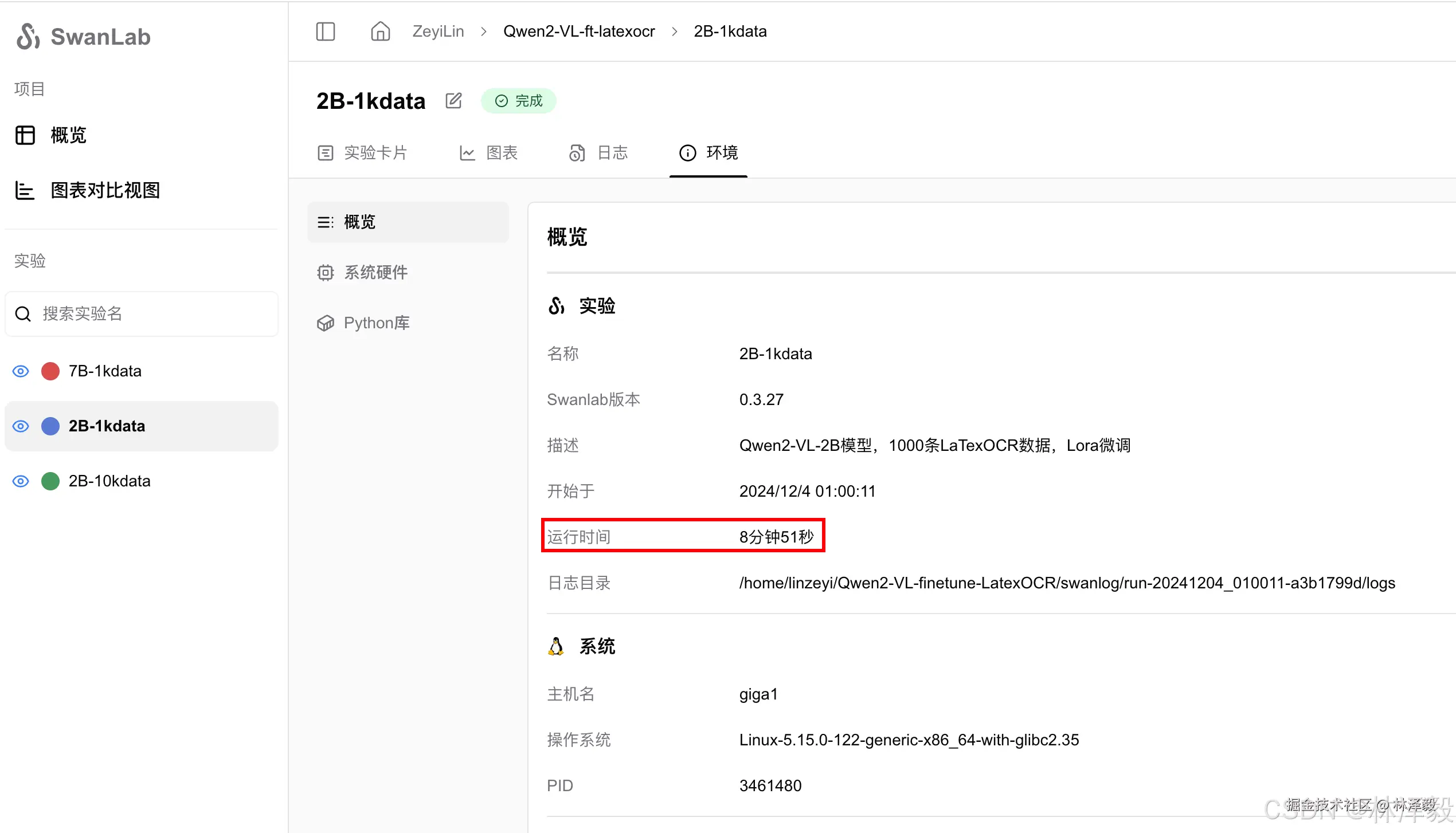Screen dimensions: 1456x833
Task: Toggle the eye icon for 2B-10kdata
Action: click(x=20, y=481)
